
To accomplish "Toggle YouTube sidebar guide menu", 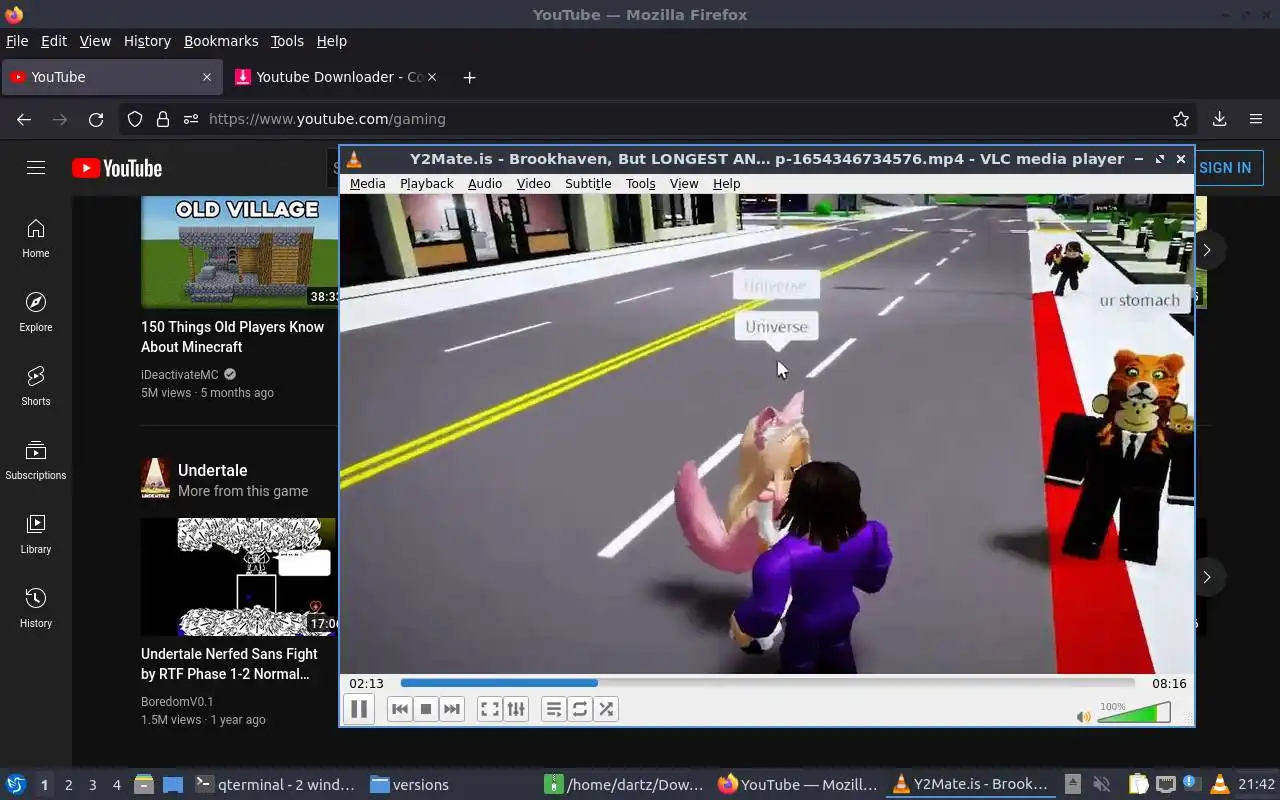I will [36, 168].
